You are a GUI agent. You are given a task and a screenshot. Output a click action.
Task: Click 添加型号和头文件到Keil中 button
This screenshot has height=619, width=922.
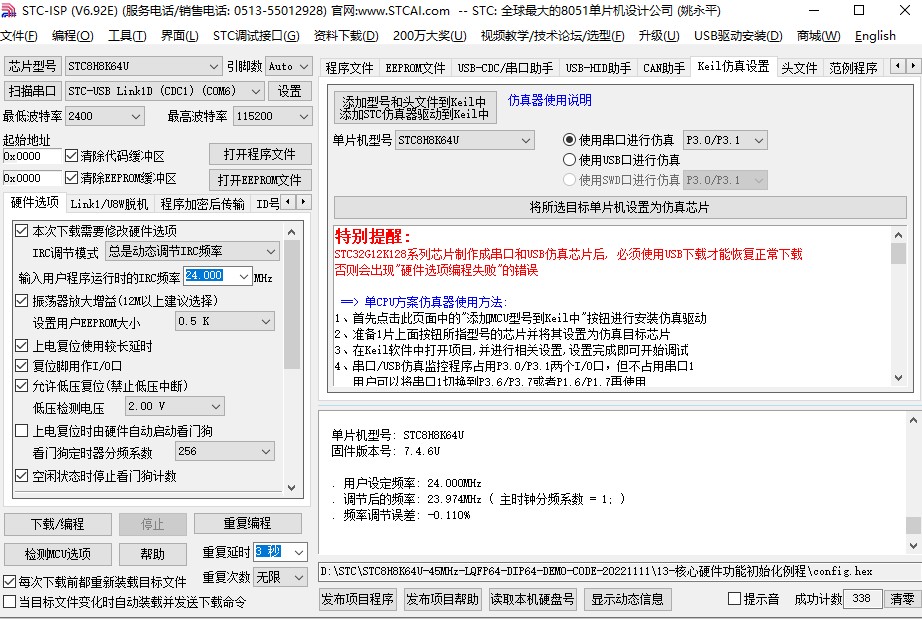coord(415,107)
